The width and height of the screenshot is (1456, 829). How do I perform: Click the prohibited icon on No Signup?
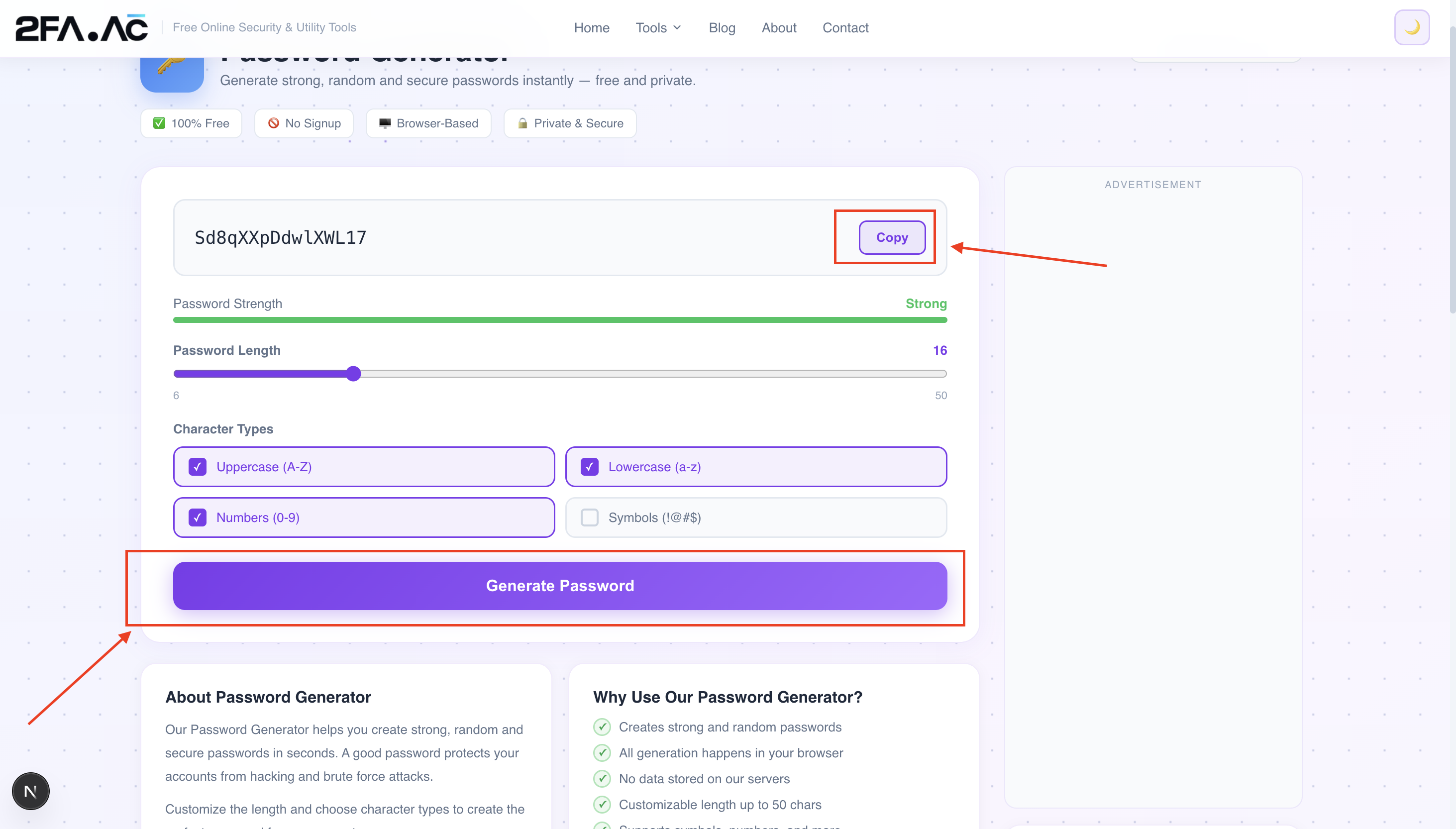[273, 123]
